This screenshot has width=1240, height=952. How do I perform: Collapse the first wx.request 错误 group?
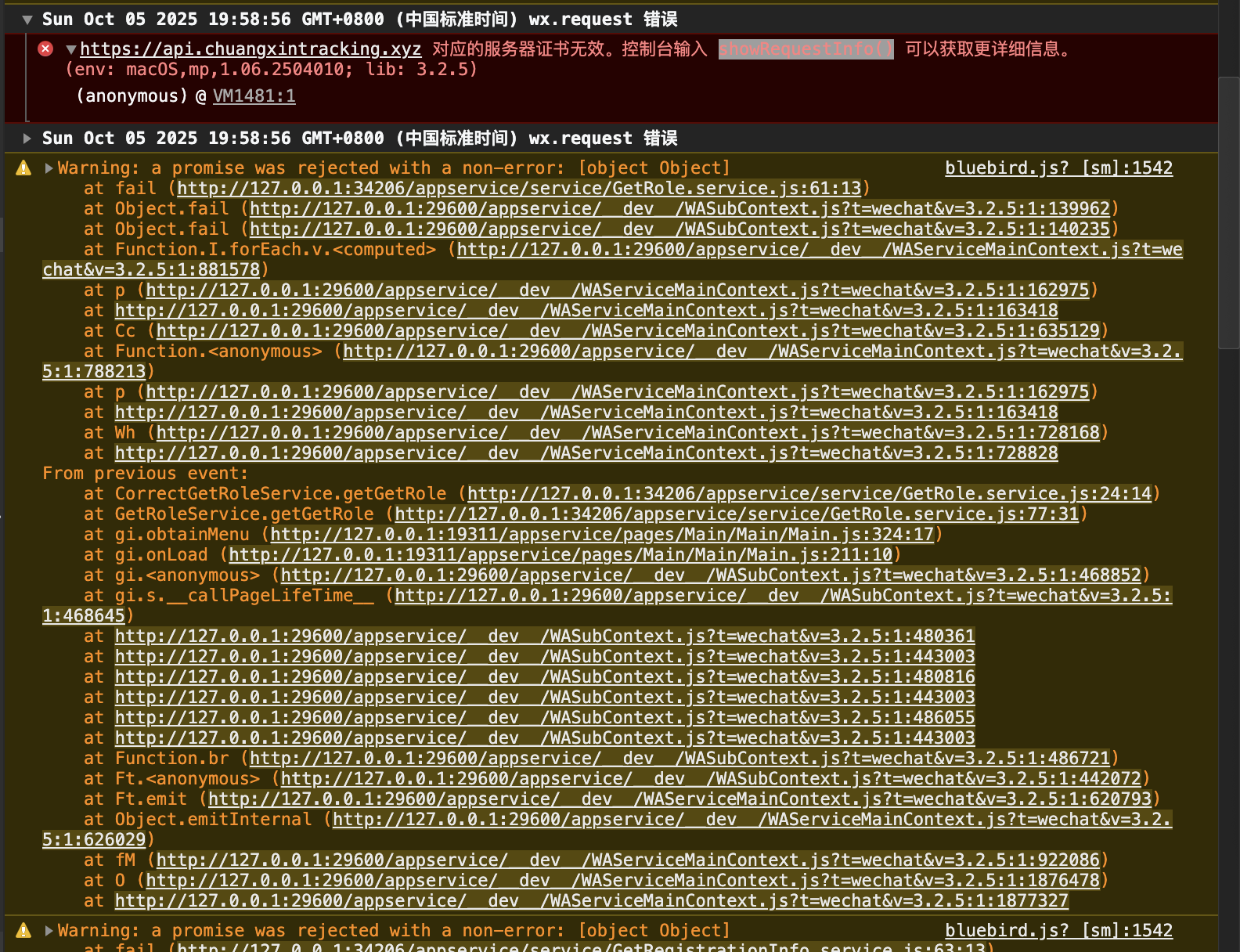point(27,20)
